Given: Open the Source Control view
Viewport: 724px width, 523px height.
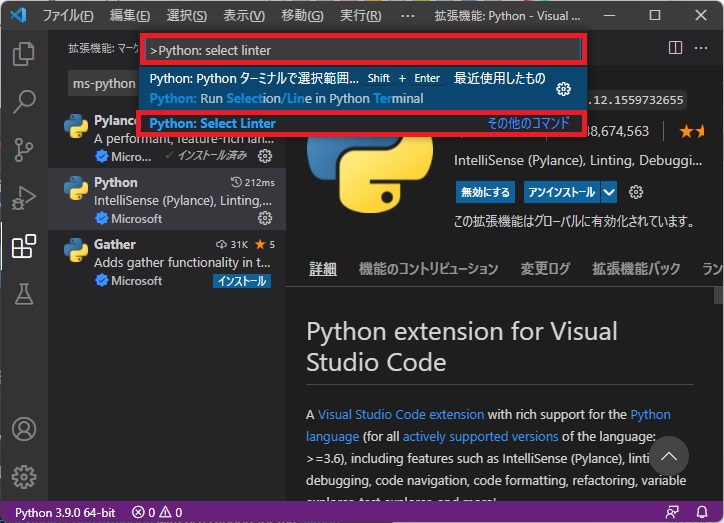Looking at the screenshot, I should [x=23, y=150].
